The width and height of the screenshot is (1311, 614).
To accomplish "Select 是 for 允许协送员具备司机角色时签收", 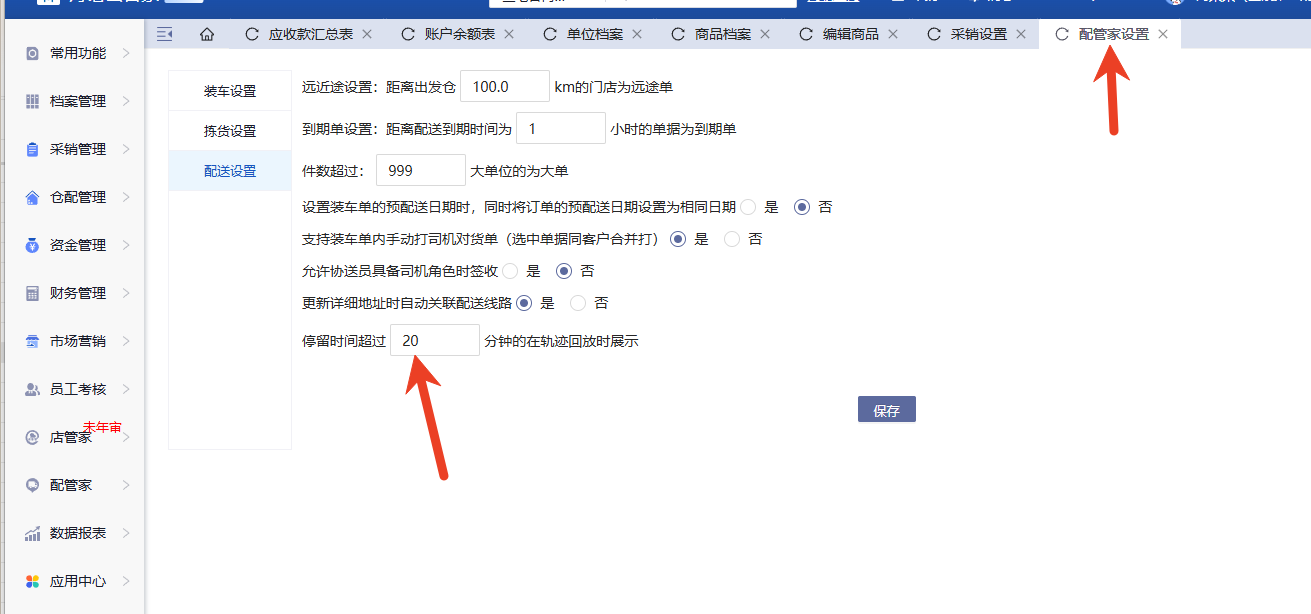I will point(511,271).
